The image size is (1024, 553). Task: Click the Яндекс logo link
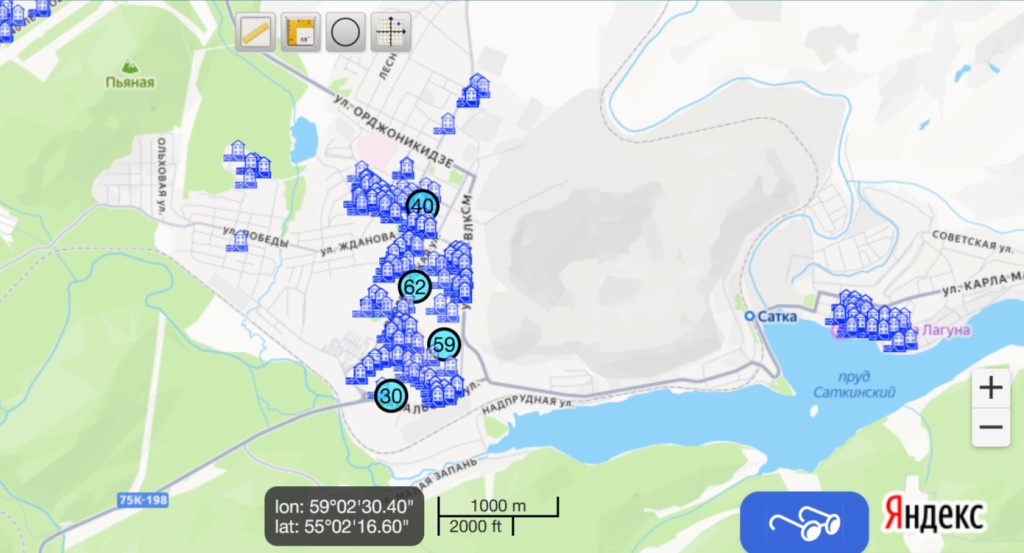[933, 515]
